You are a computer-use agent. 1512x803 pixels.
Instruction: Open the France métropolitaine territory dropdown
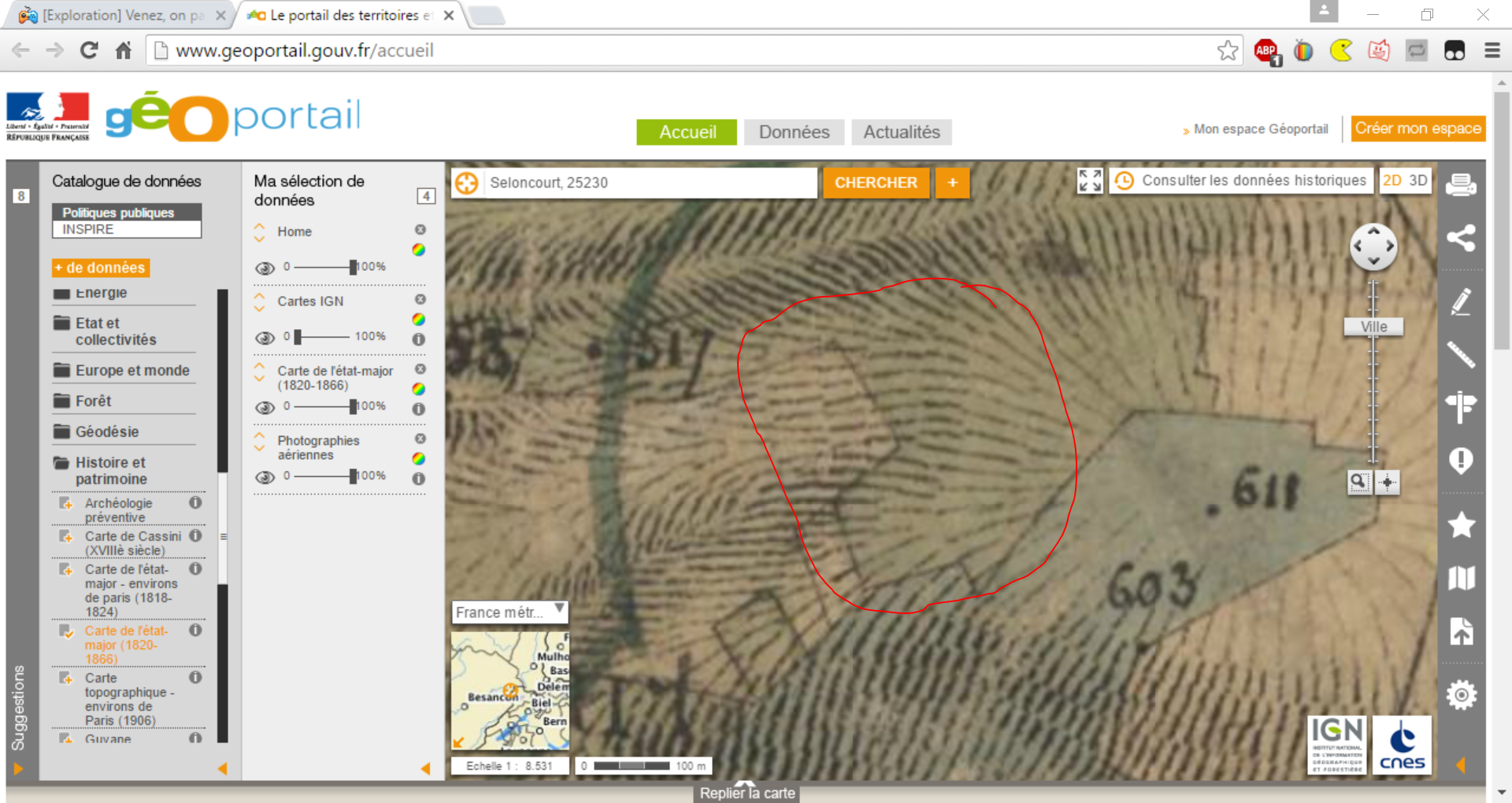tap(510, 612)
